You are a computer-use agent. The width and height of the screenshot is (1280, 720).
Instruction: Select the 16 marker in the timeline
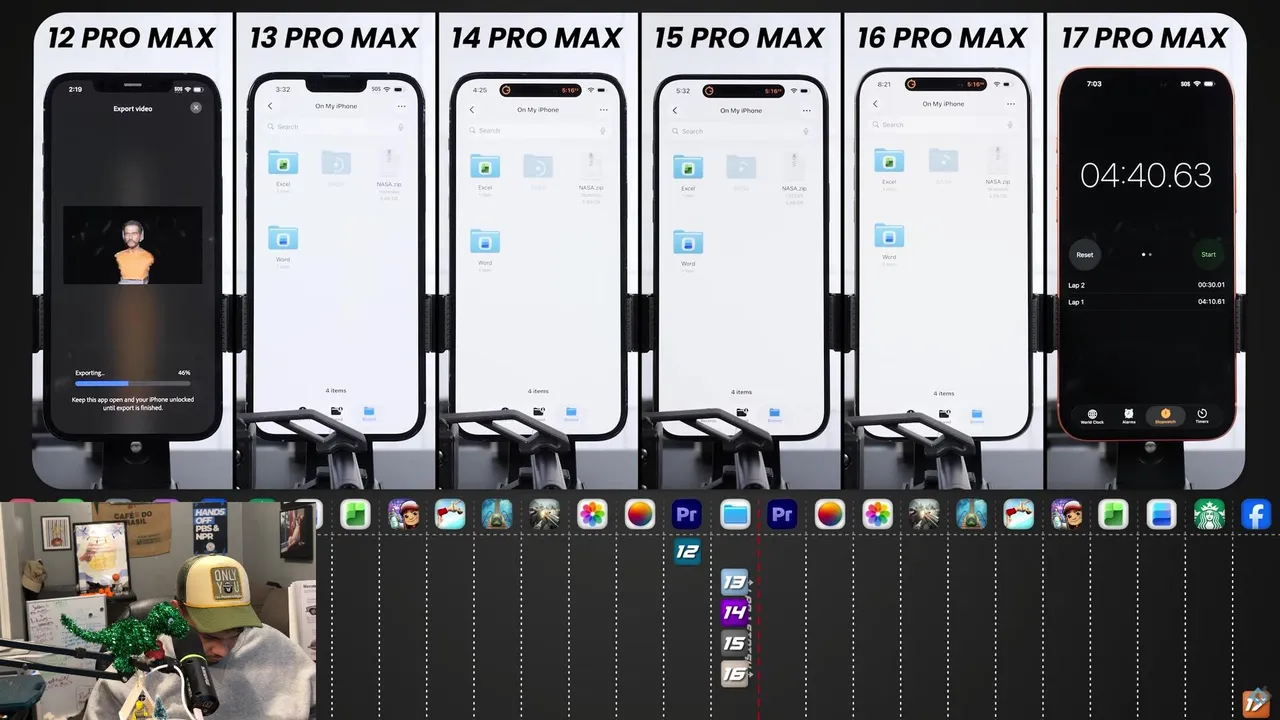(x=735, y=674)
